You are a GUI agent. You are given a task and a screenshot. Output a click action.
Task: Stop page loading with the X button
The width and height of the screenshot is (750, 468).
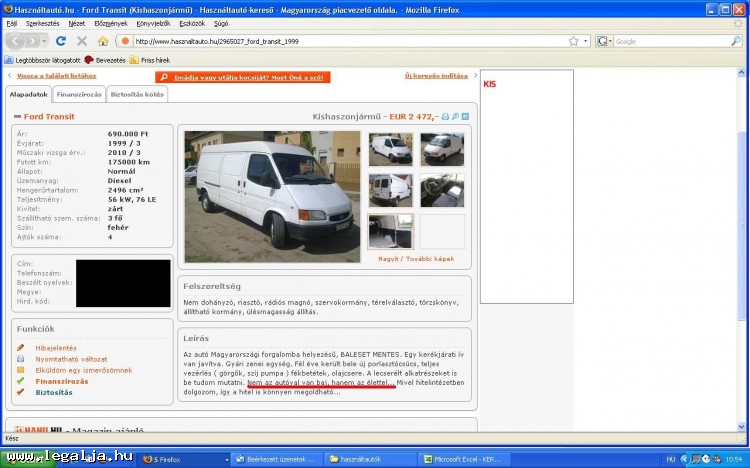pos(82,41)
